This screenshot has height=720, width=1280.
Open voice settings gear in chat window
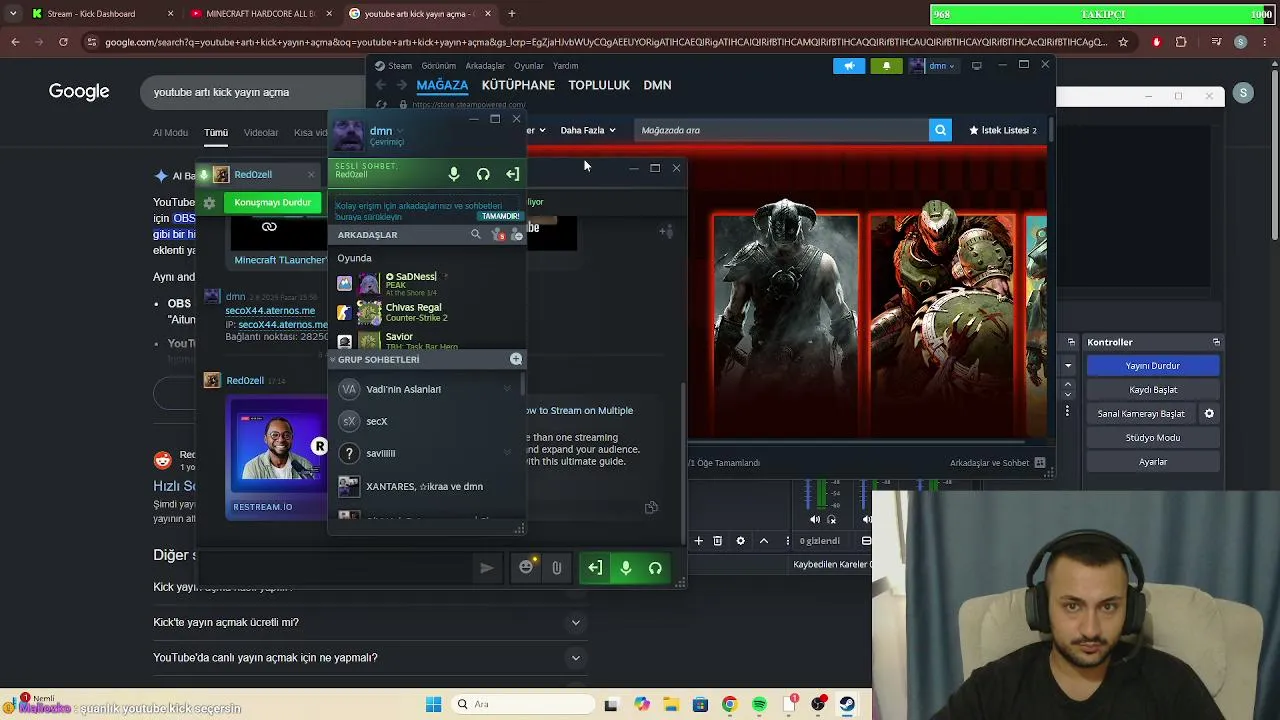209,202
